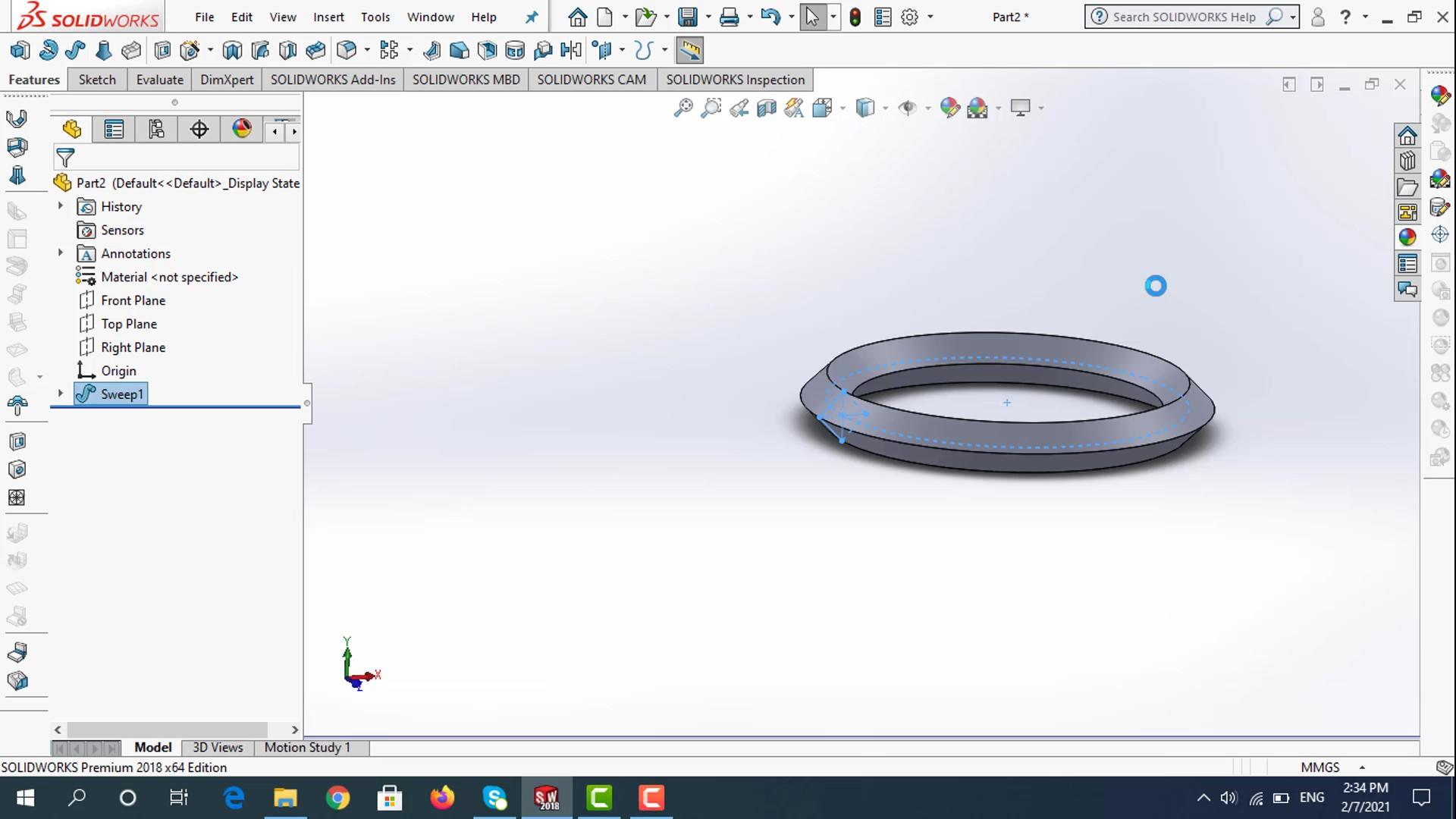Screen dimensions: 1456x819
Task: Open the Motion Study 1 tab
Action: click(307, 747)
